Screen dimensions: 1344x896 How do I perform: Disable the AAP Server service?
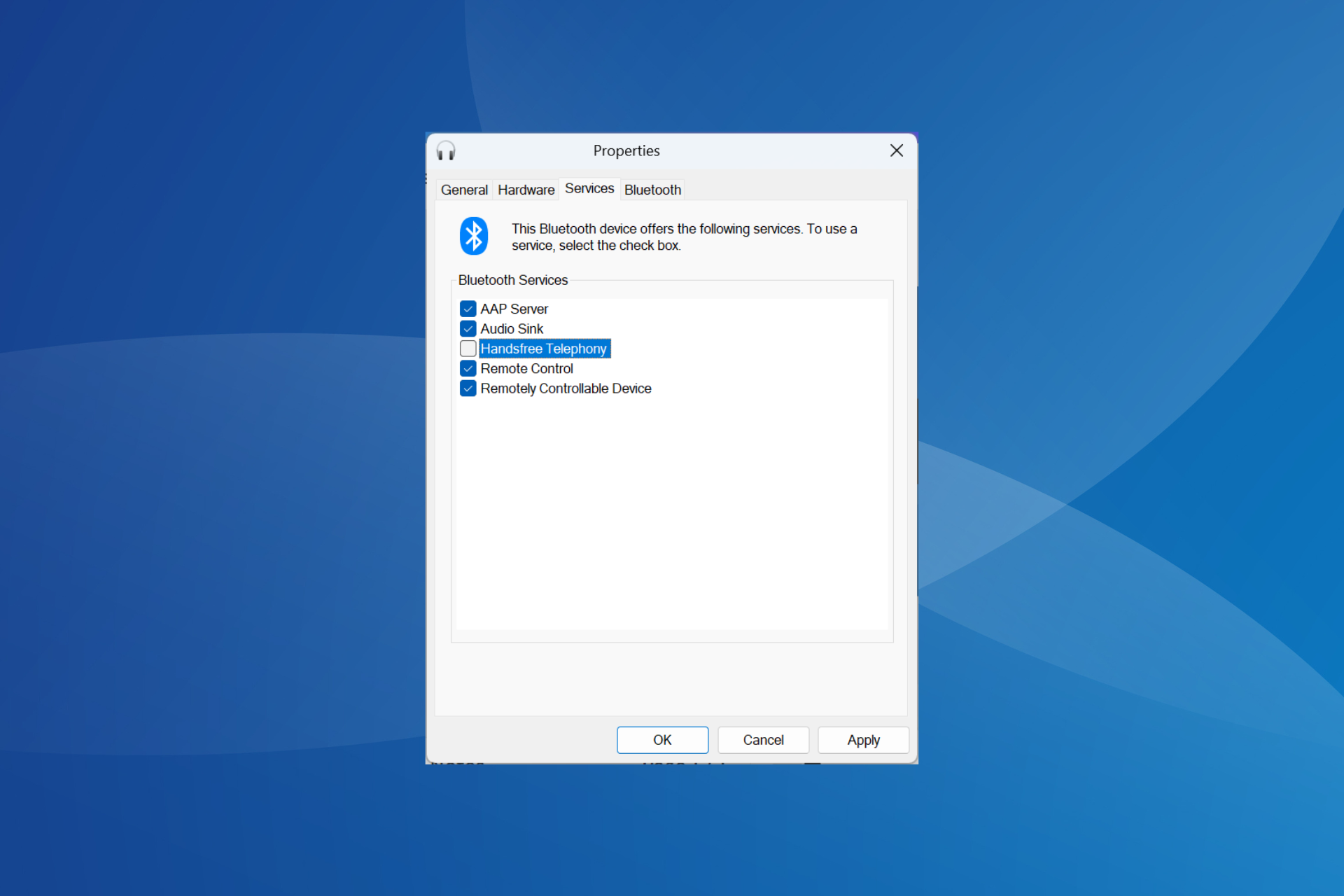coord(467,308)
